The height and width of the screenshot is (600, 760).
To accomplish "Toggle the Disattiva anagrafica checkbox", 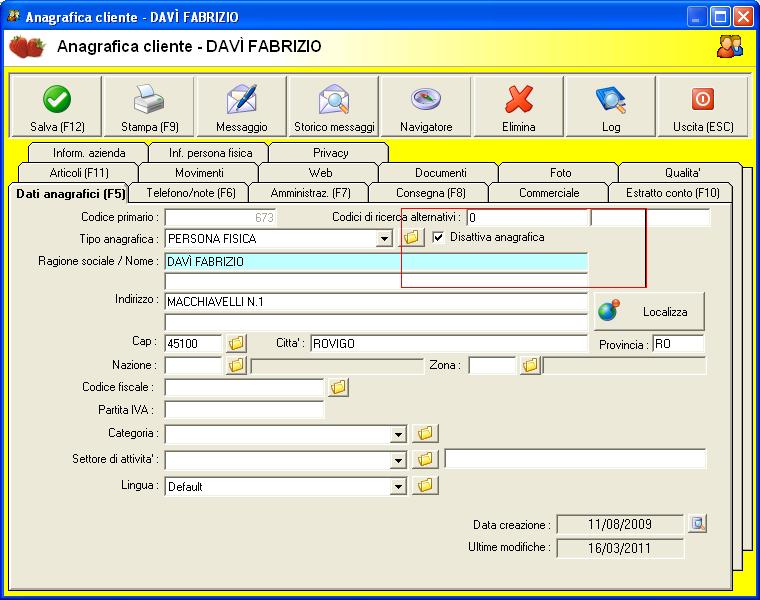I will tap(438, 238).
